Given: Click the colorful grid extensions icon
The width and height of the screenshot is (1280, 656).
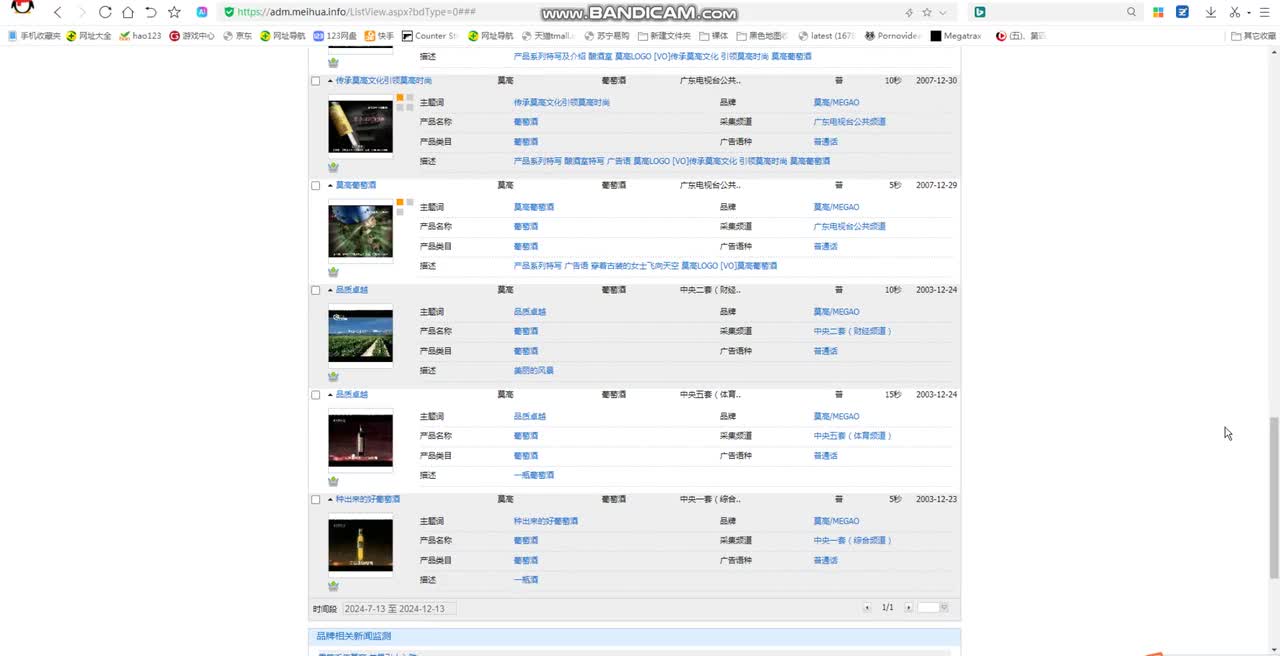Looking at the screenshot, I should tap(1158, 12).
